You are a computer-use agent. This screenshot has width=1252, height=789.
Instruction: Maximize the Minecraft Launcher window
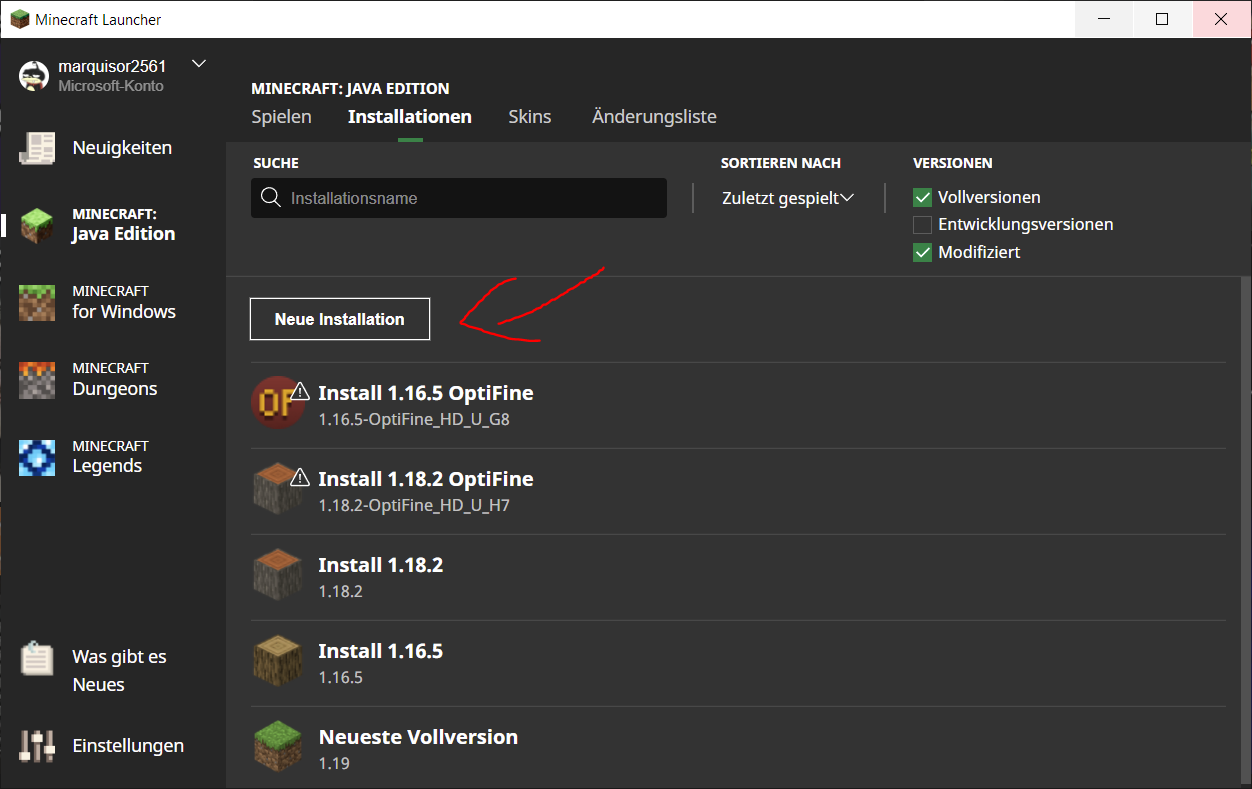[x=1162, y=19]
